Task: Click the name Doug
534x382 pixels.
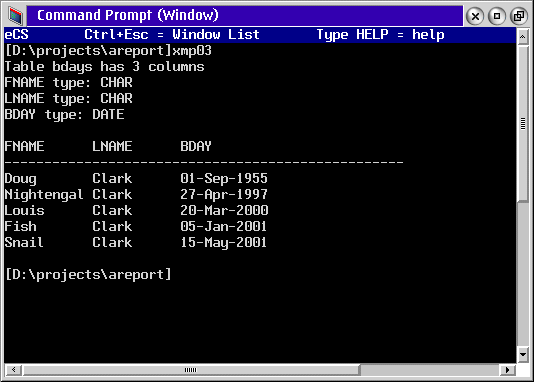Action: click(x=20, y=178)
